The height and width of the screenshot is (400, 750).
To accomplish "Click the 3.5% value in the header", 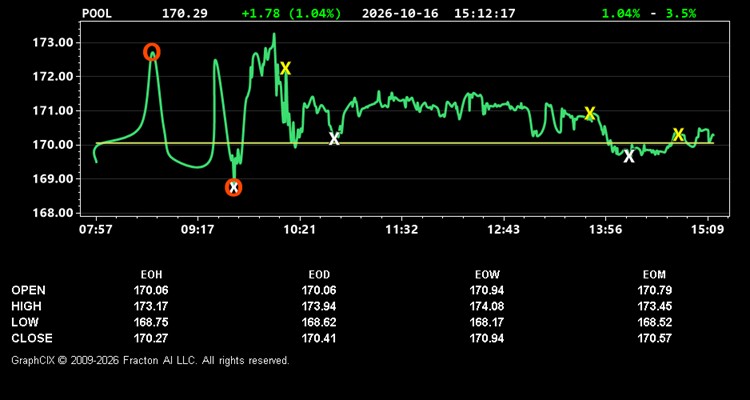I will tap(681, 13).
